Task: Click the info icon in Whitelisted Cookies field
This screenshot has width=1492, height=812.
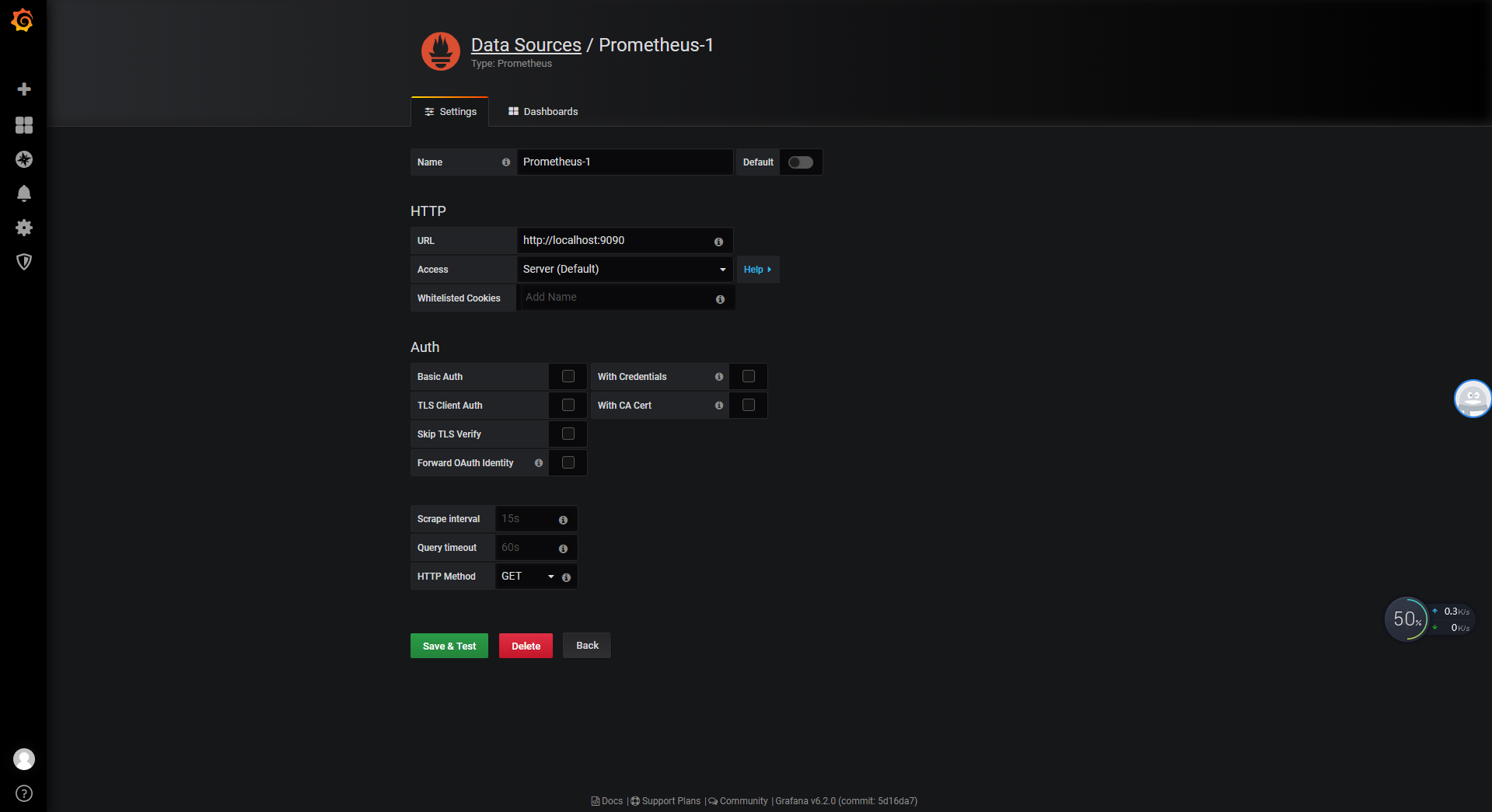Action: click(720, 299)
